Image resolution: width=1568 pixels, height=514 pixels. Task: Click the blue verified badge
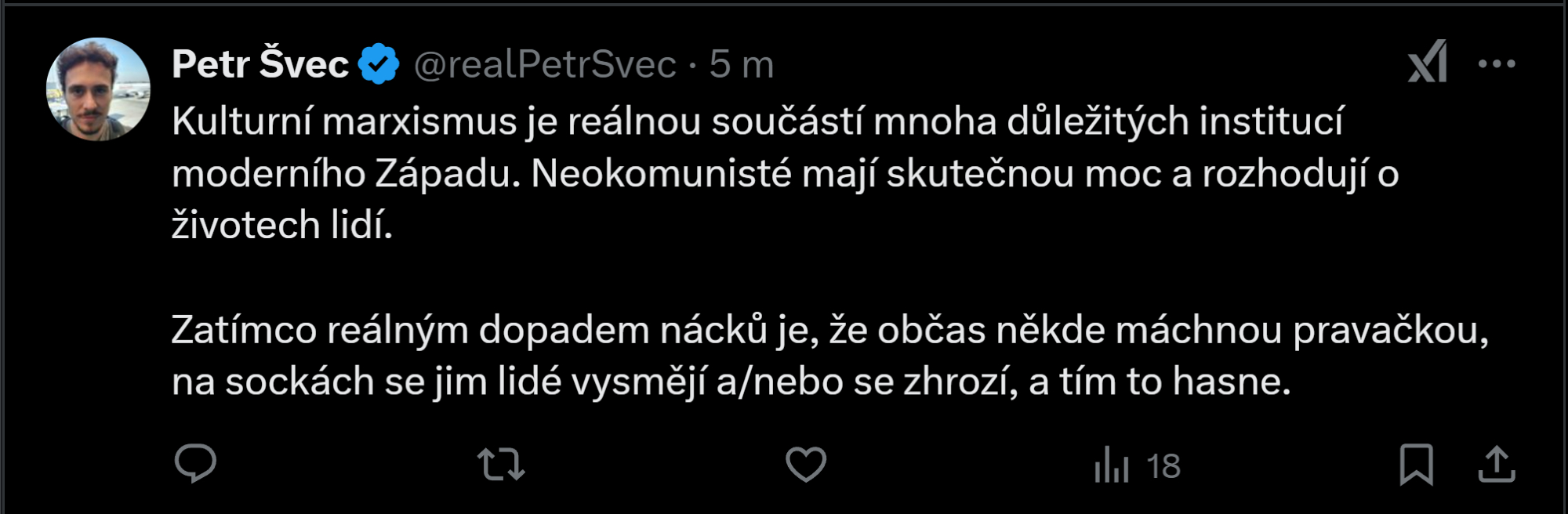(379, 64)
